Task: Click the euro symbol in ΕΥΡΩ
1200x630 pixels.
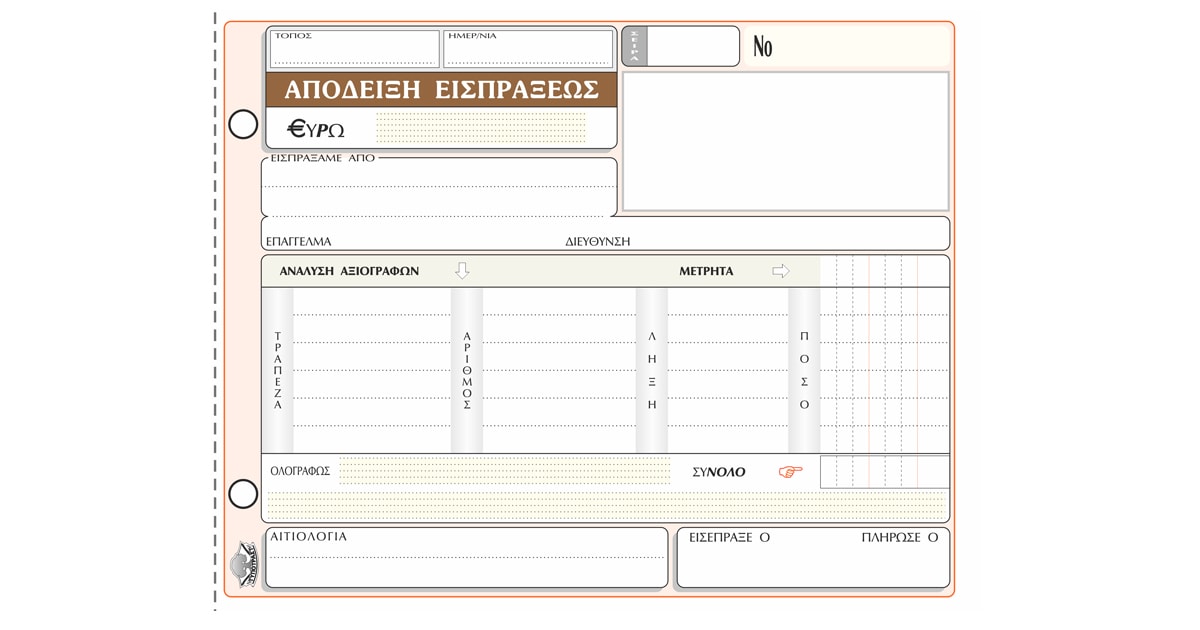Action: pos(296,128)
